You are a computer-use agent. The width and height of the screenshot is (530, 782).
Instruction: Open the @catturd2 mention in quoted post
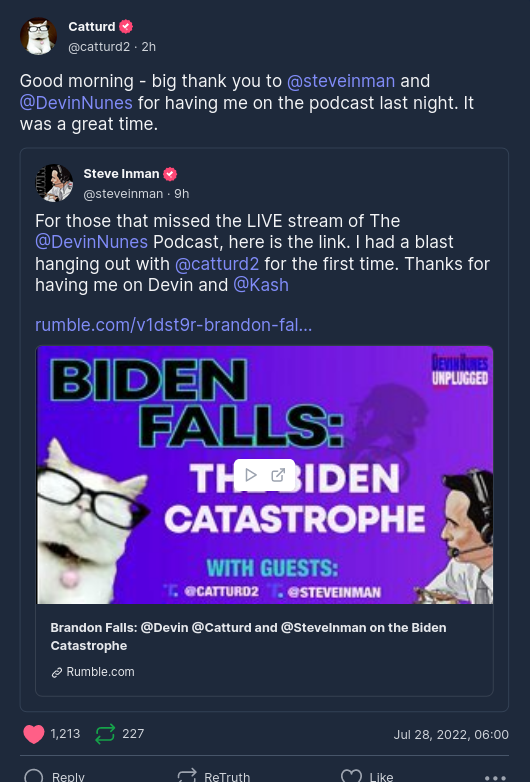217,263
